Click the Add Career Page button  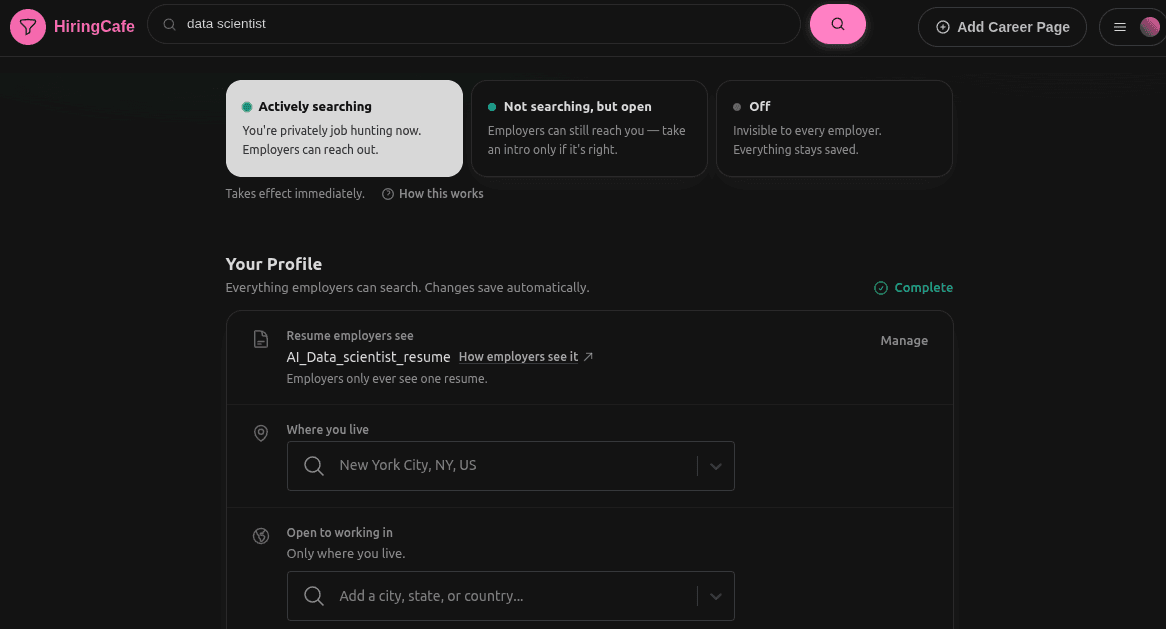[1002, 27]
